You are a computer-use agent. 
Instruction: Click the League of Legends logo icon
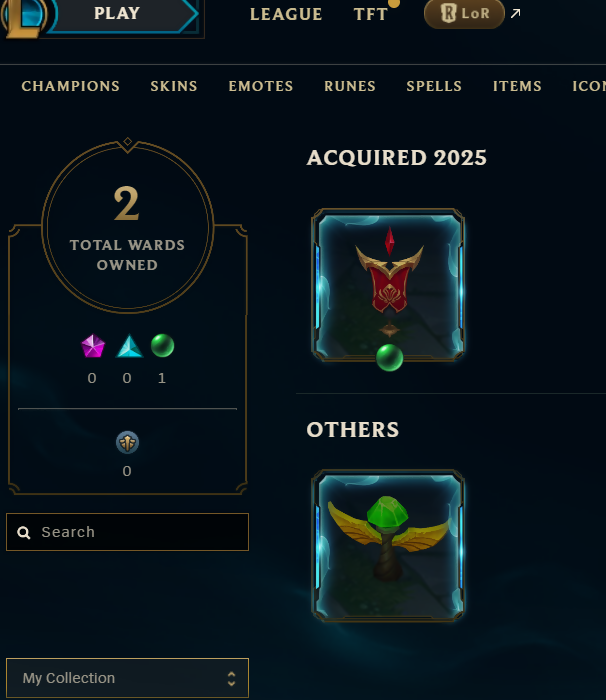[x=23, y=16]
